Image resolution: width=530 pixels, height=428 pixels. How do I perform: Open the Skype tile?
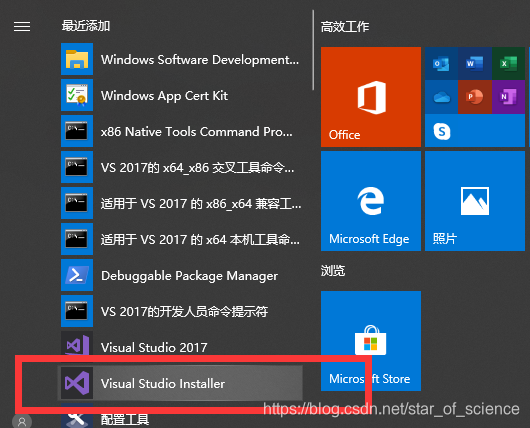475,130
